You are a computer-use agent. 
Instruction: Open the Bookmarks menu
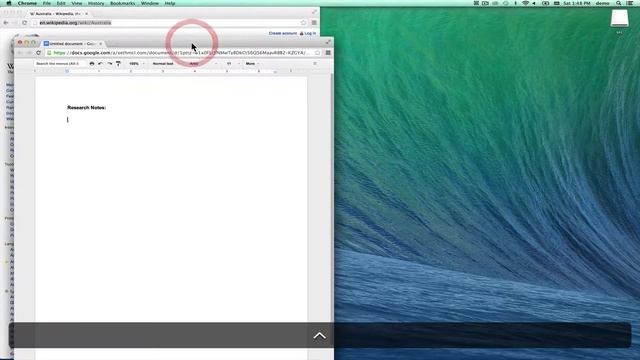[x=122, y=3]
